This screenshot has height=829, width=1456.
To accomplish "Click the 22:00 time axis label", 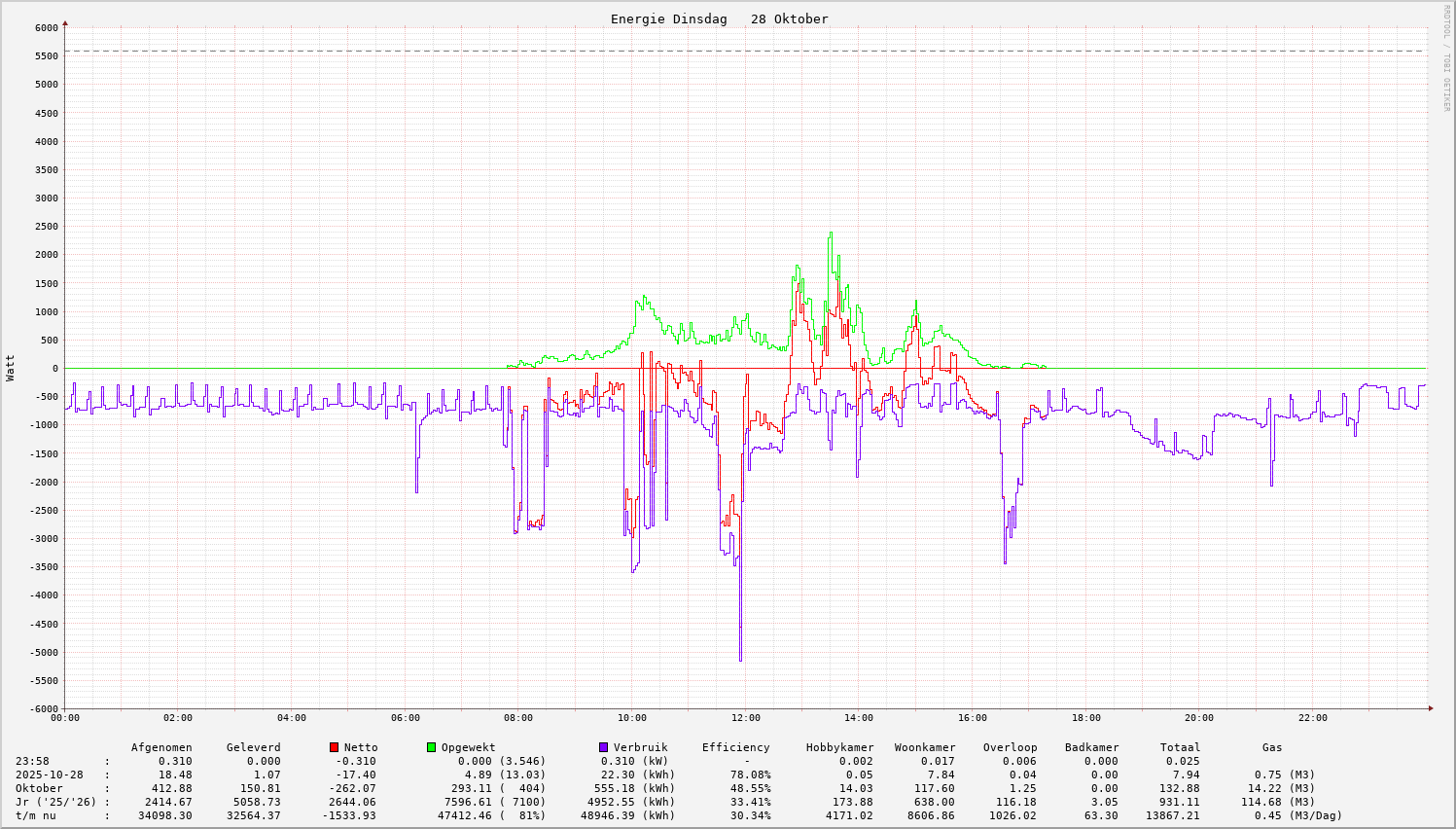I will tap(1312, 718).
